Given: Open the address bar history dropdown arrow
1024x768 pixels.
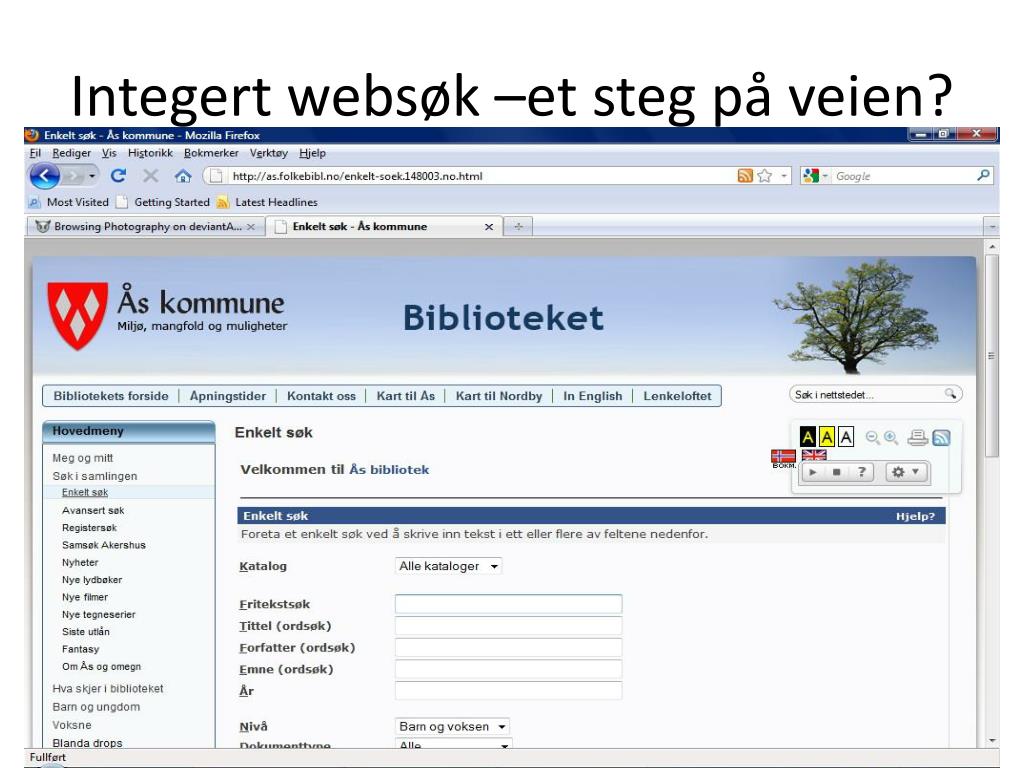Looking at the screenshot, I should tap(784, 176).
